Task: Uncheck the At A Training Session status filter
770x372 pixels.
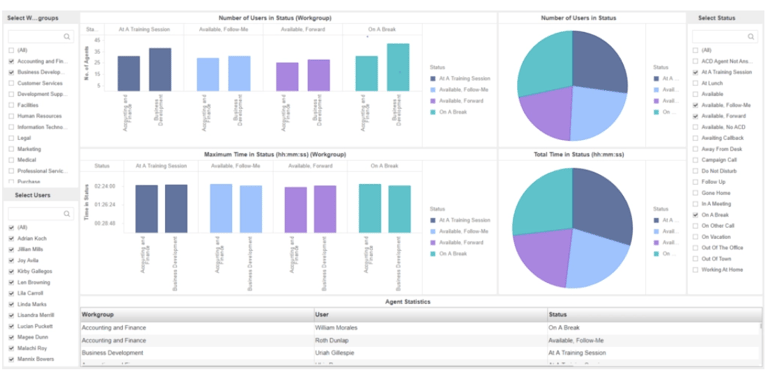Action: click(x=695, y=72)
